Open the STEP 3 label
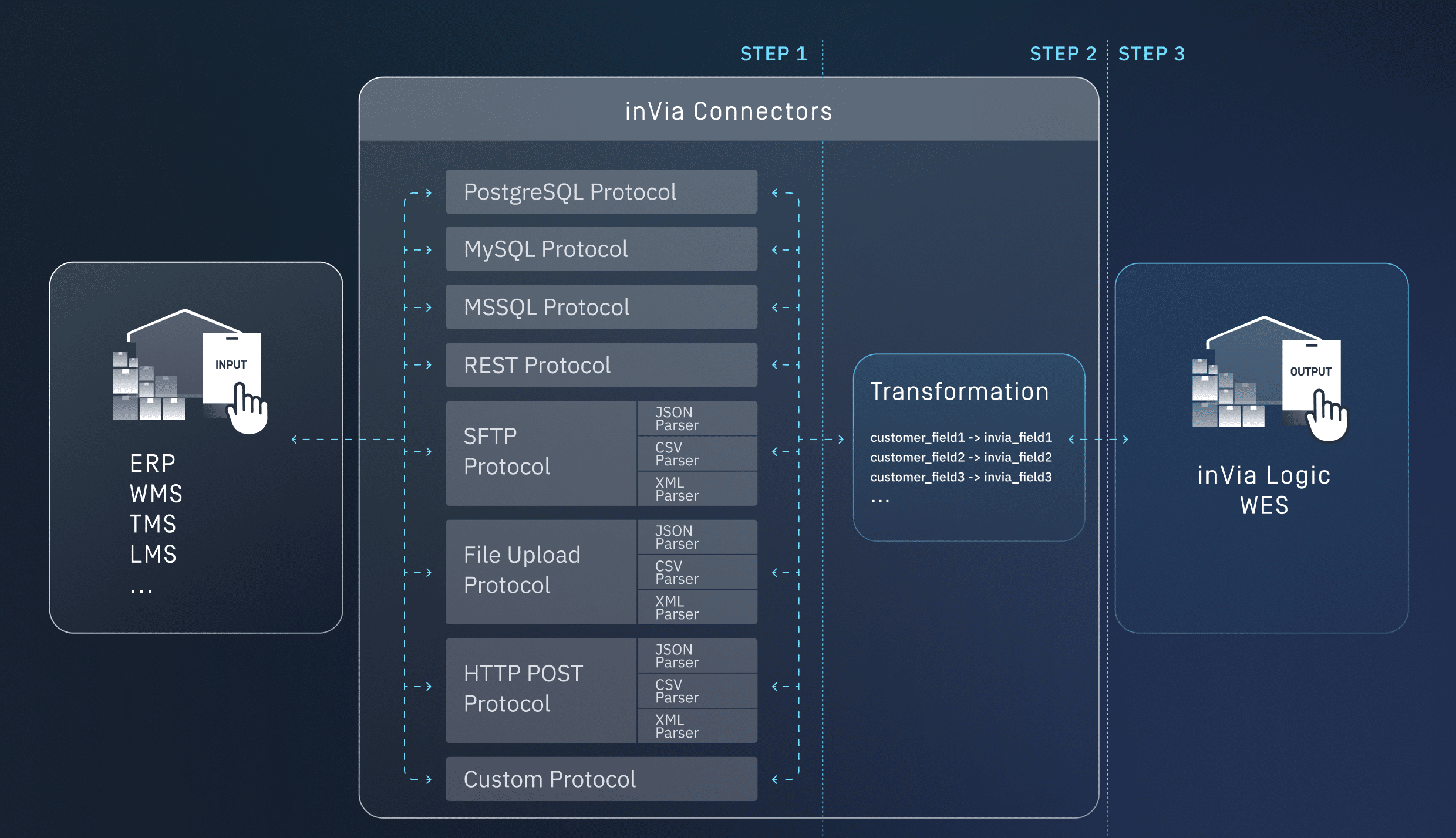This screenshot has height=838, width=1456. [1151, 54]
